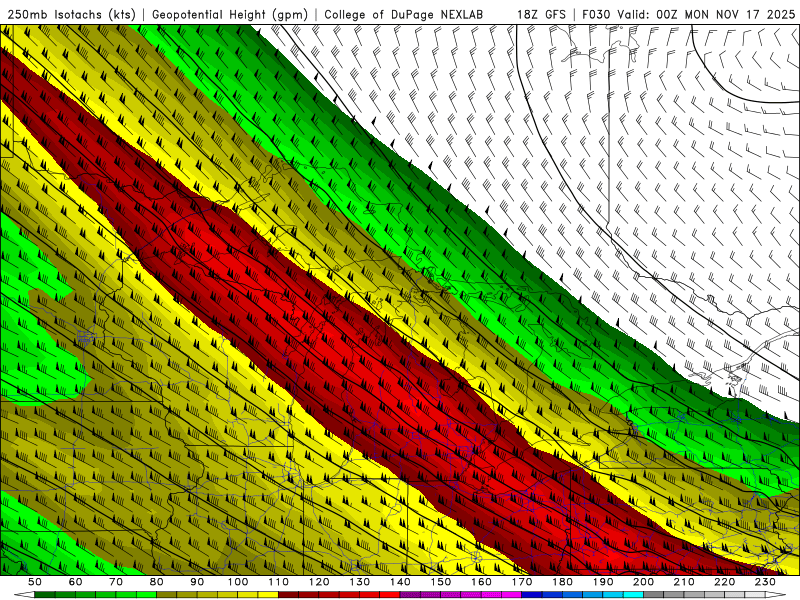Click the 130 knot legend label
This screenshot has height=600, width=800.
360,582
